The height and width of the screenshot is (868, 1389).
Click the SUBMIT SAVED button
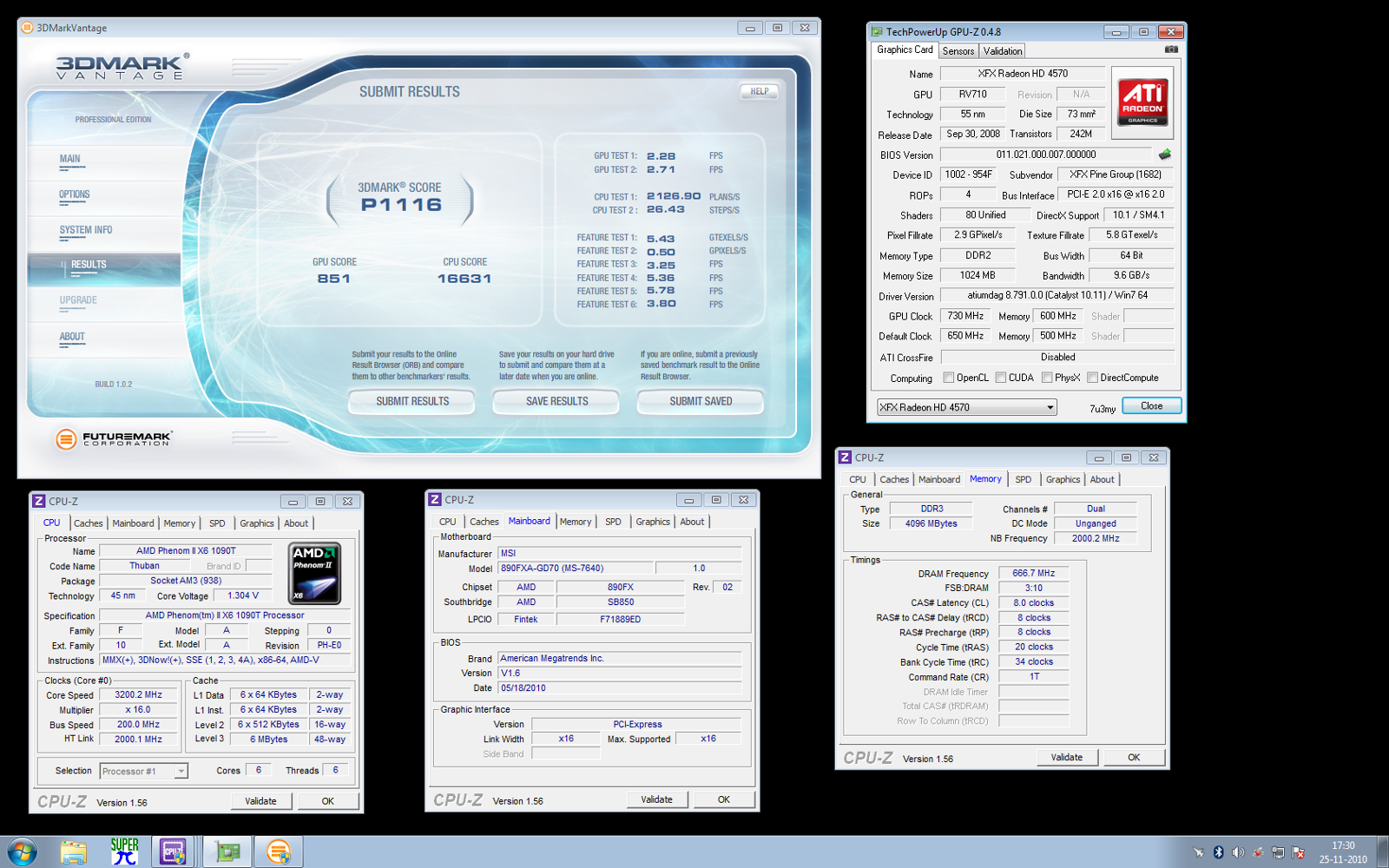pos(701,401)
